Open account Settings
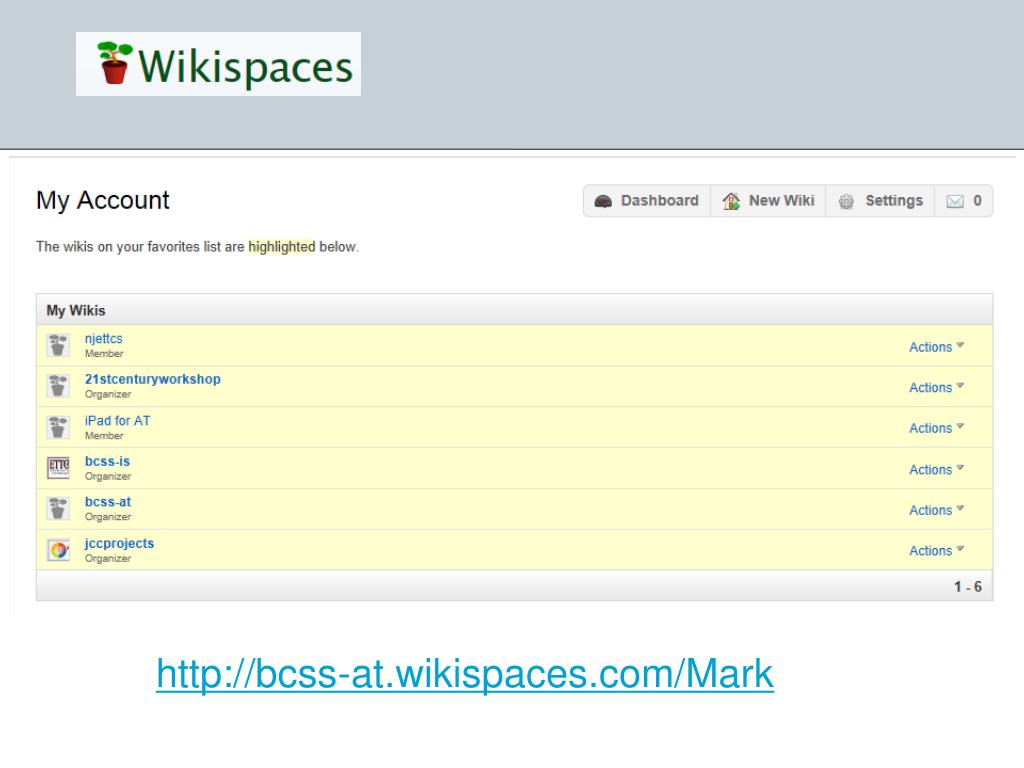Screen dimensions: 1024x768 click(880, 200)
